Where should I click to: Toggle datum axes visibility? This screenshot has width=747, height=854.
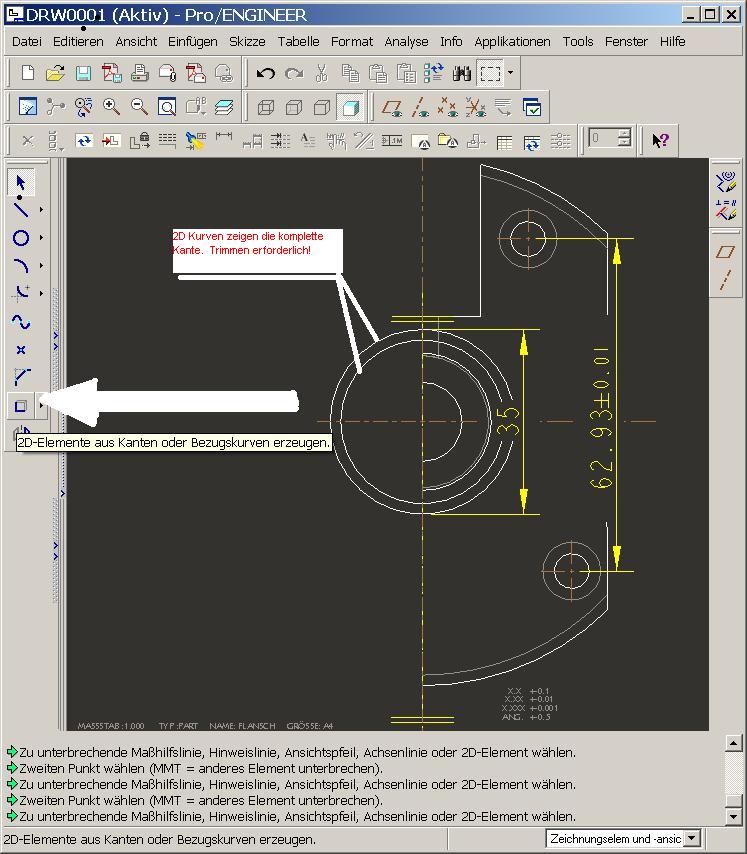click(420, 107)
